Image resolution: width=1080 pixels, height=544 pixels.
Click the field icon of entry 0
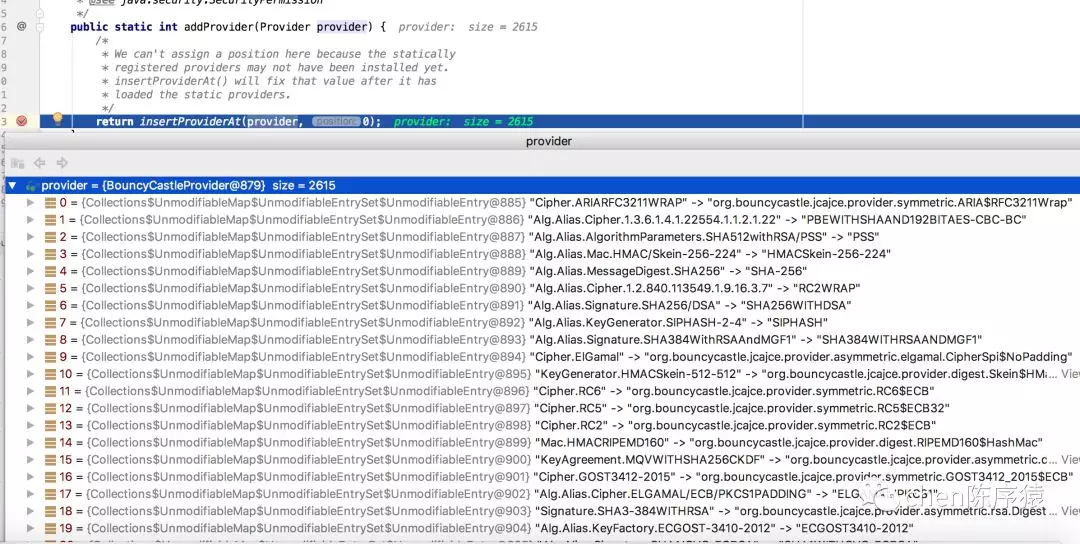pyautogui.click(x=50, y=202)
